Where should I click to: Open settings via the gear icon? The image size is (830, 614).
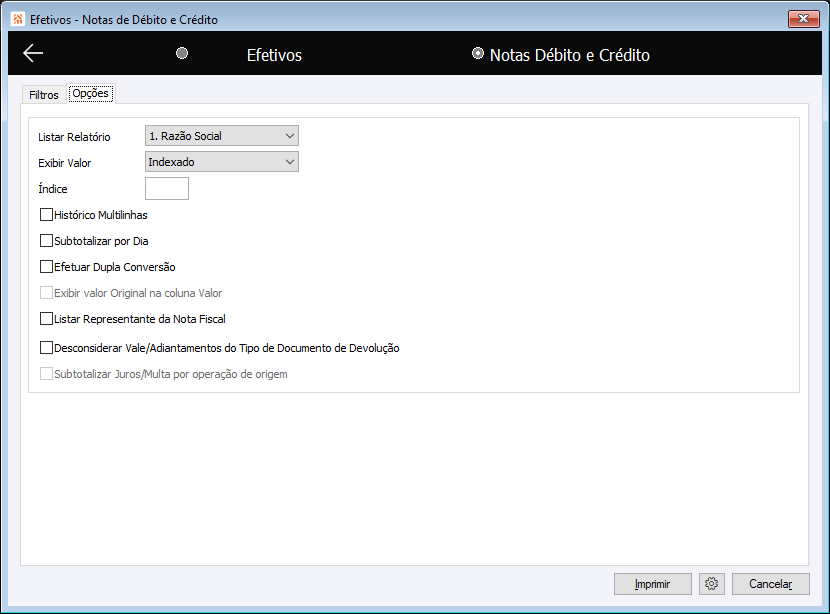pos(711,584)
